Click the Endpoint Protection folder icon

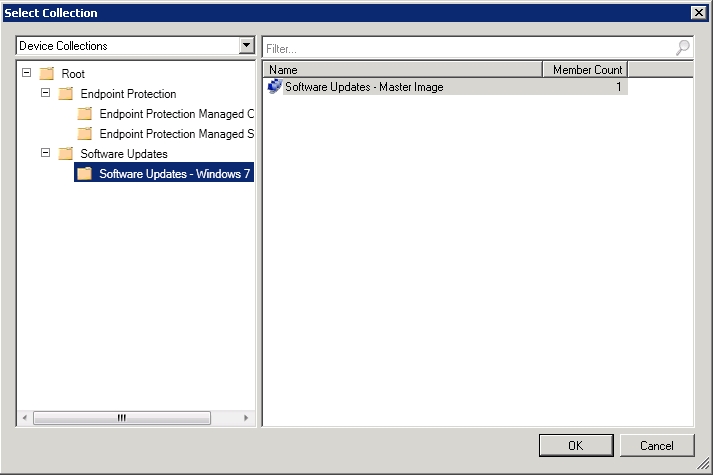click(65, 94)
